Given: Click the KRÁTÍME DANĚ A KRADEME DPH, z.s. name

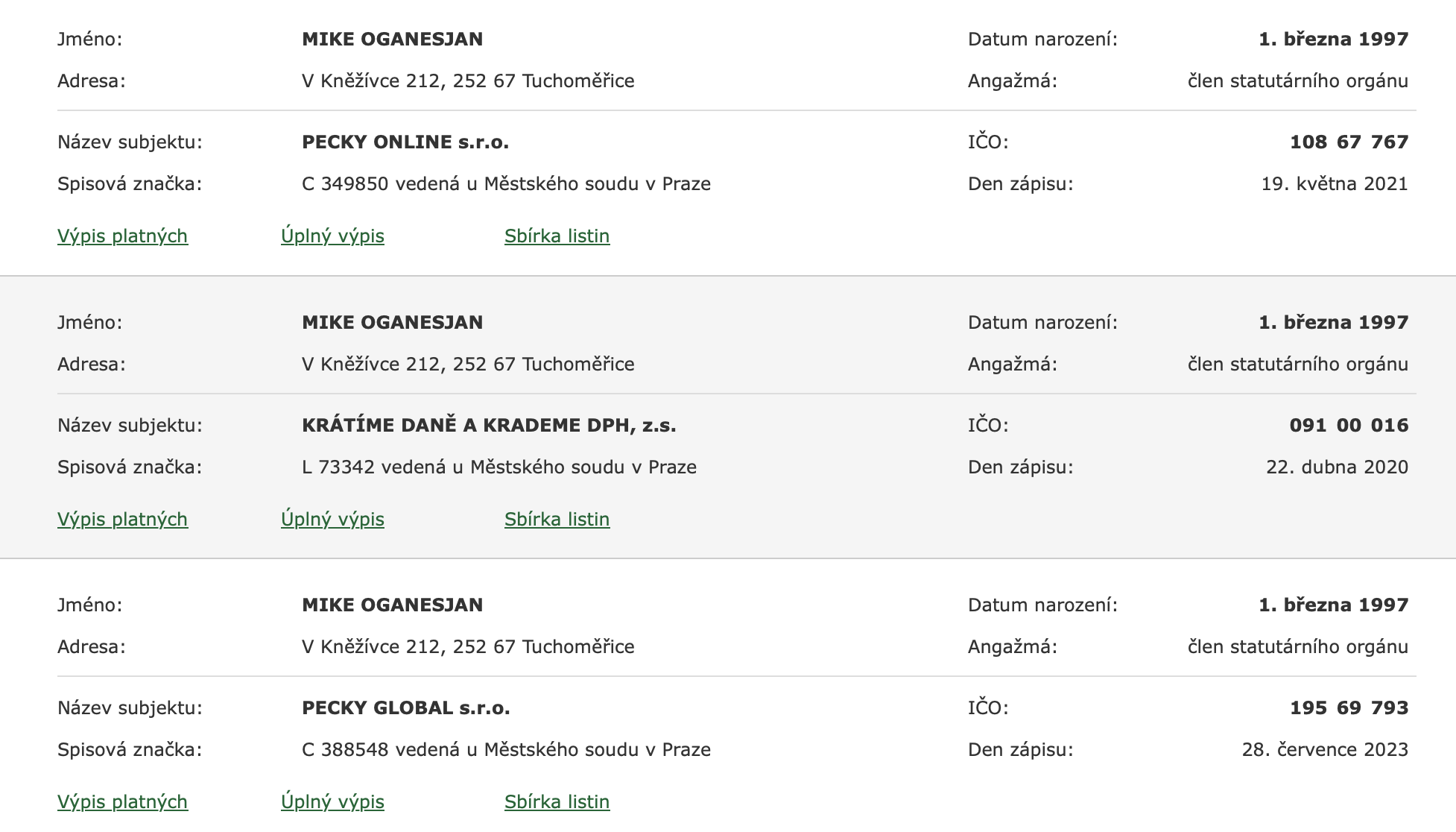Looking at the screenshot, I should click(x=489, y=426).
